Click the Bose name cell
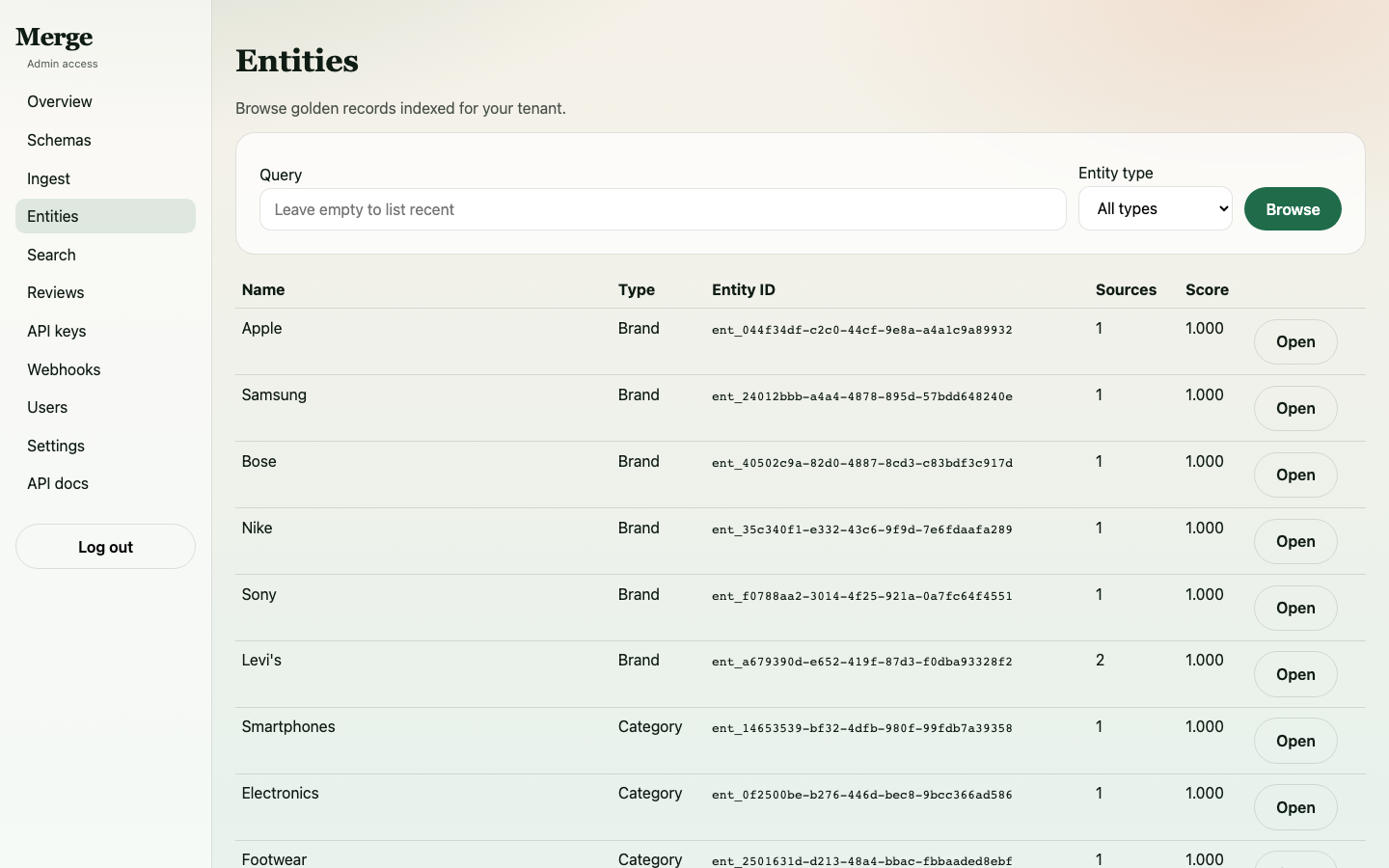 click(259, 461)
